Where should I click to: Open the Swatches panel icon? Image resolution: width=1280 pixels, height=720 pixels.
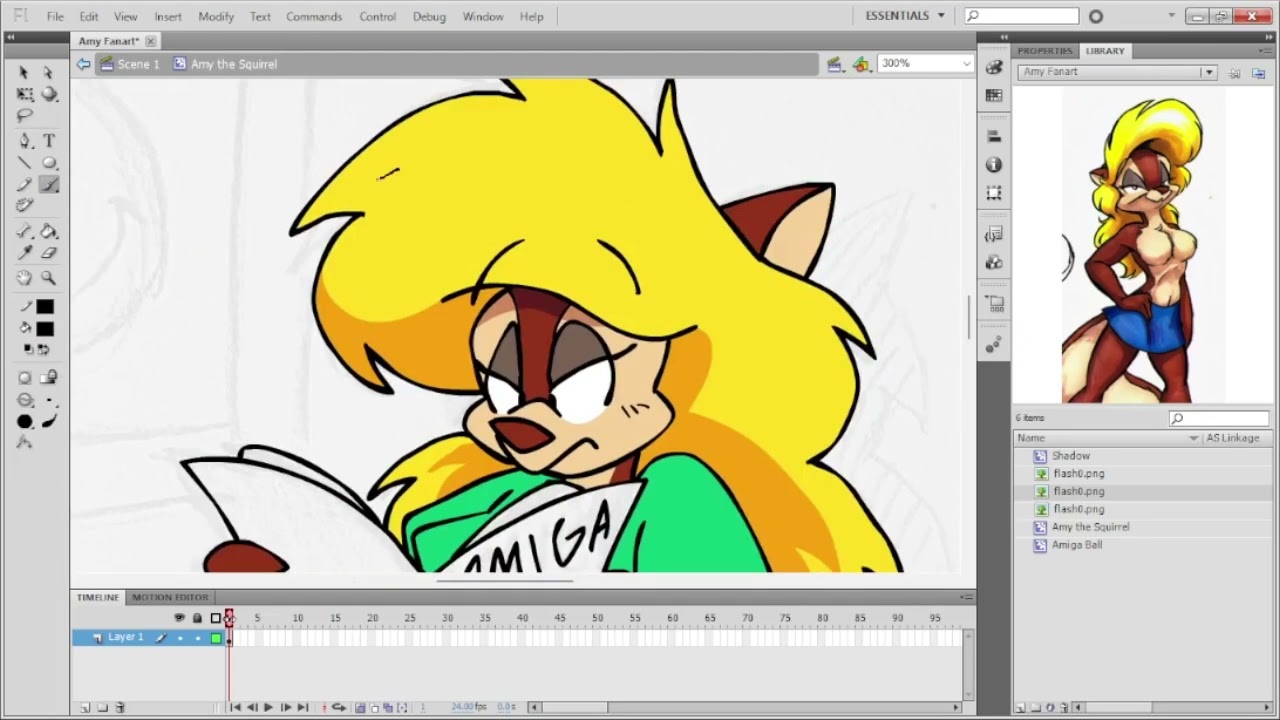(993, 95)
